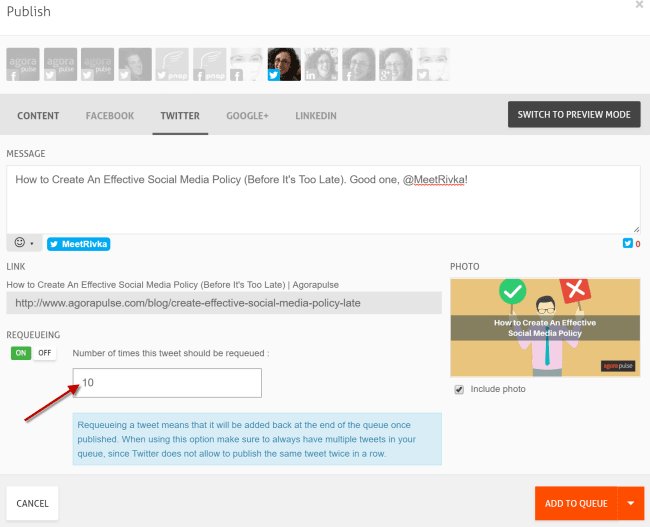This screenshot has height=527, width=650.
Task: Click Add to Queue button
Action: pyautogui.click(x=576, y=503)
